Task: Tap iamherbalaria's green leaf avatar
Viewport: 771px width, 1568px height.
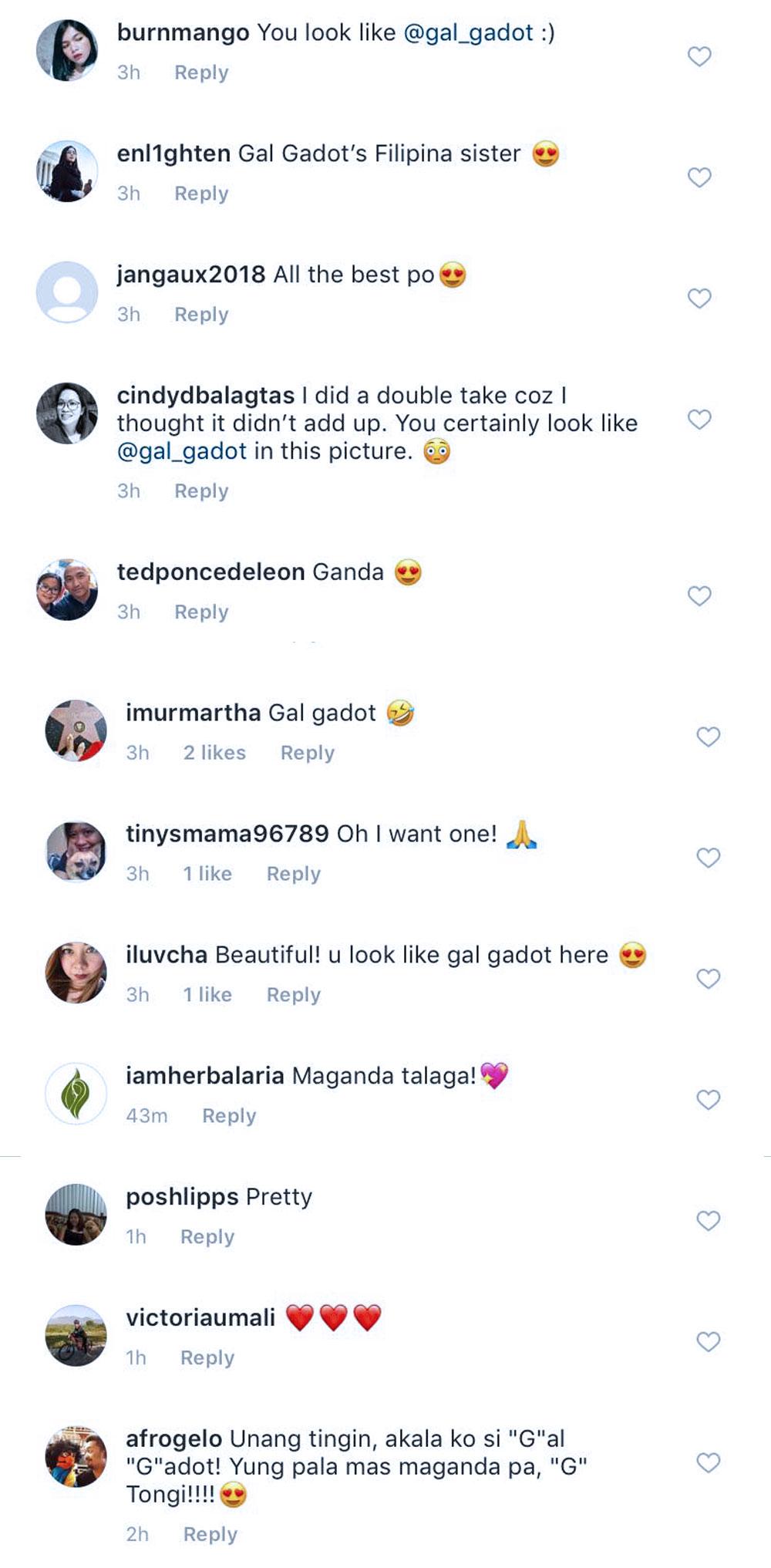Action: tap(76, 1093)
